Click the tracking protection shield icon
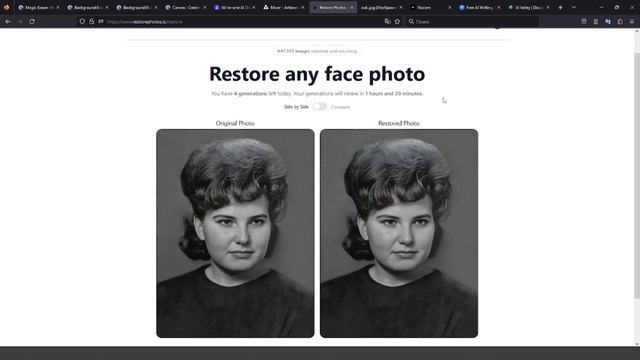 click(x=82, y=21)
